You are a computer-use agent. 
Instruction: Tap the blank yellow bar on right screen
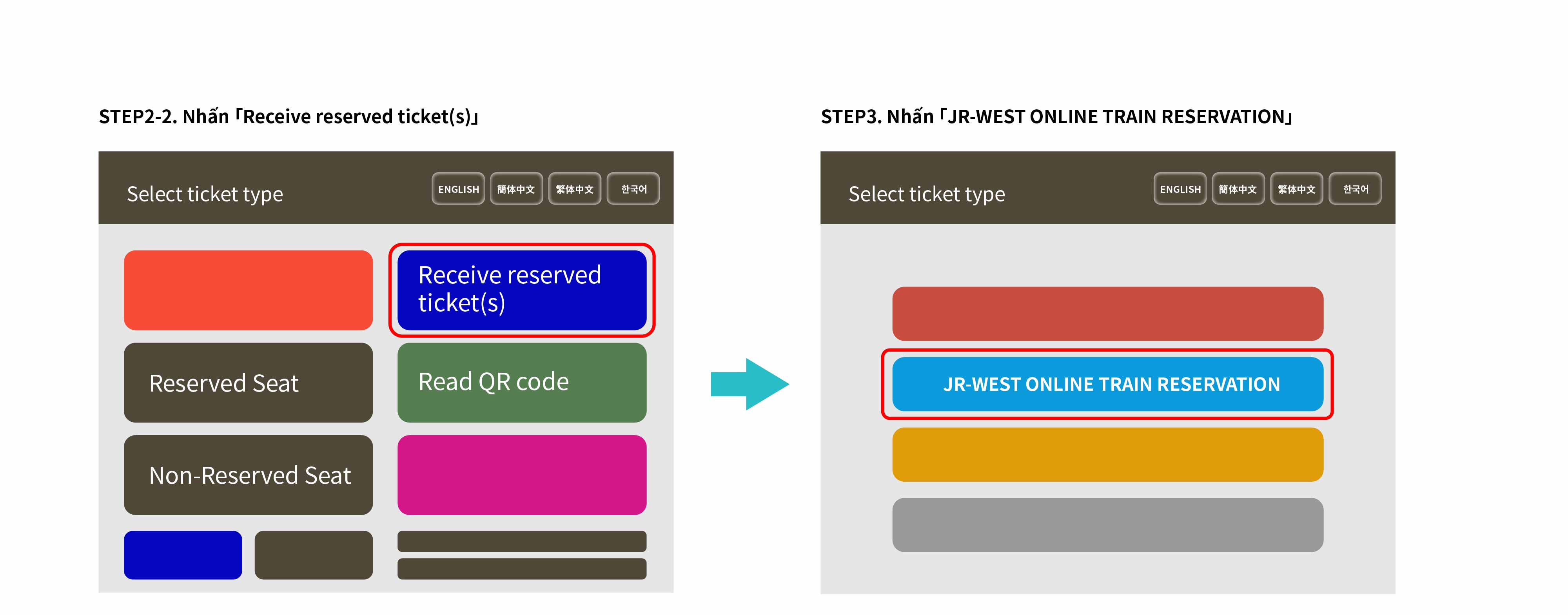click(x=1108, y=454)
